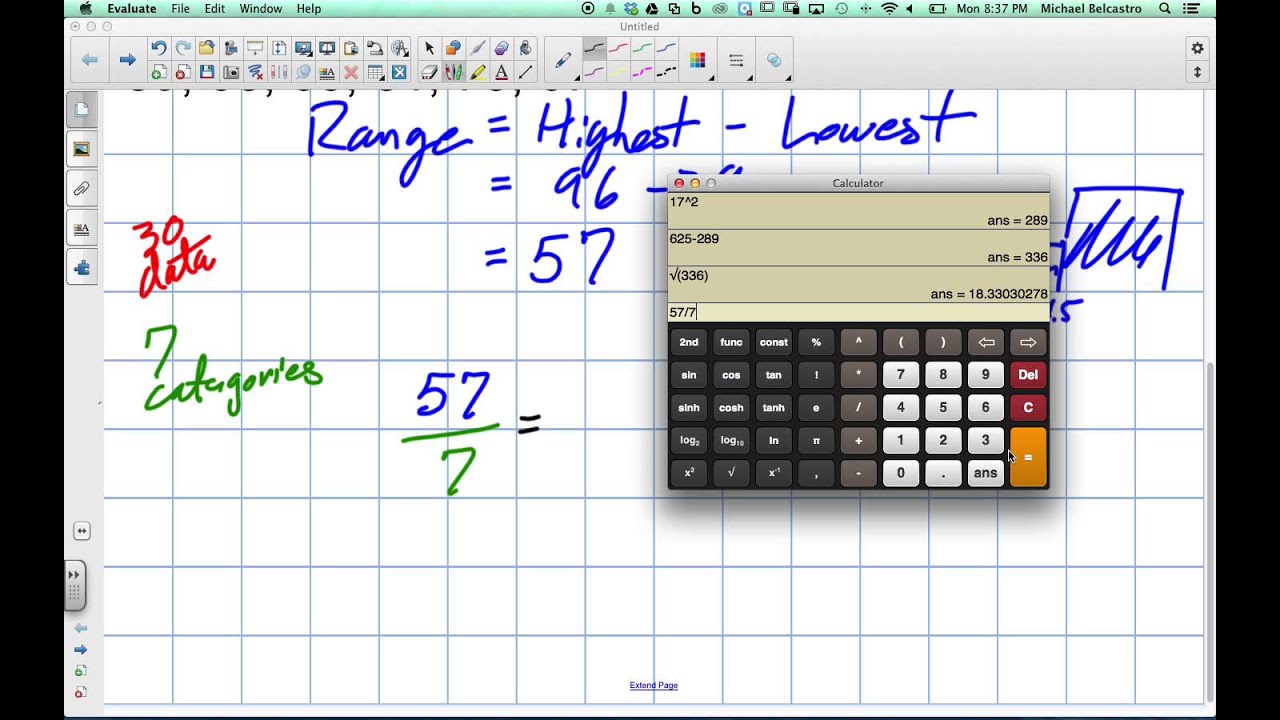
Task: Click the log10 button in Calculator
Action: pos(731,440)
